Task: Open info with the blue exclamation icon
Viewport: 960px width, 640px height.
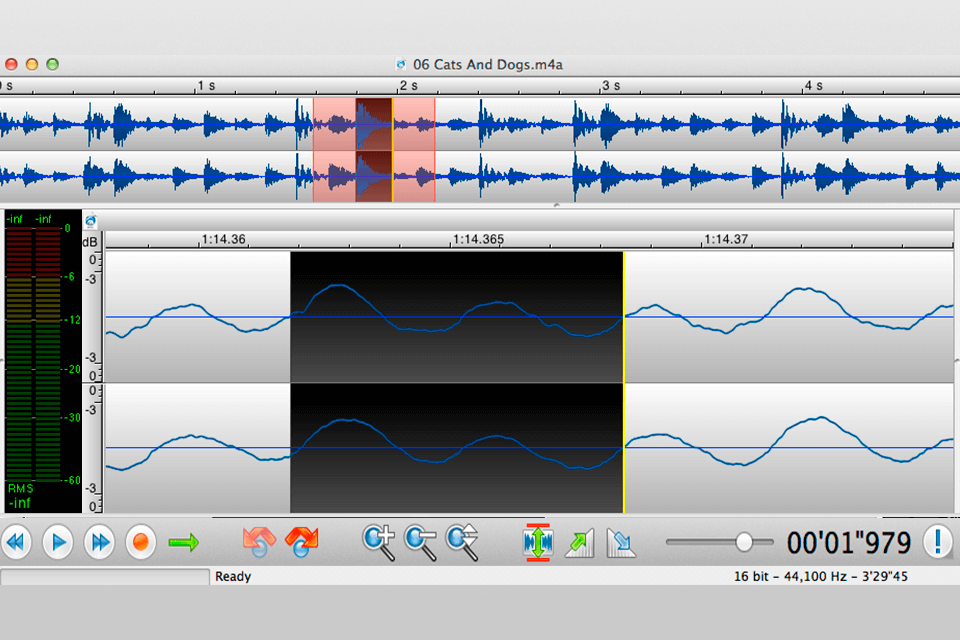Action: point(937,542)
